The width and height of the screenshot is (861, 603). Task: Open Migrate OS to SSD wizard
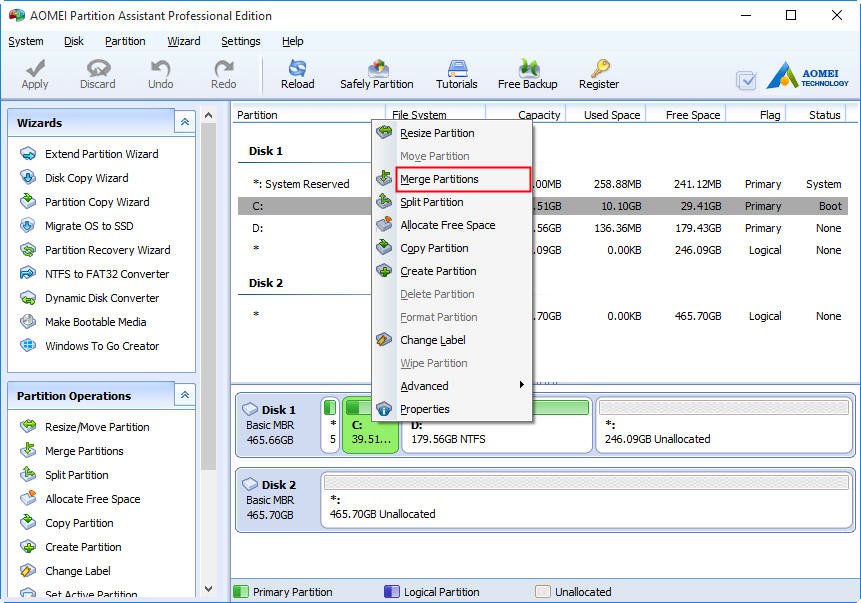(x=89, y=226)
